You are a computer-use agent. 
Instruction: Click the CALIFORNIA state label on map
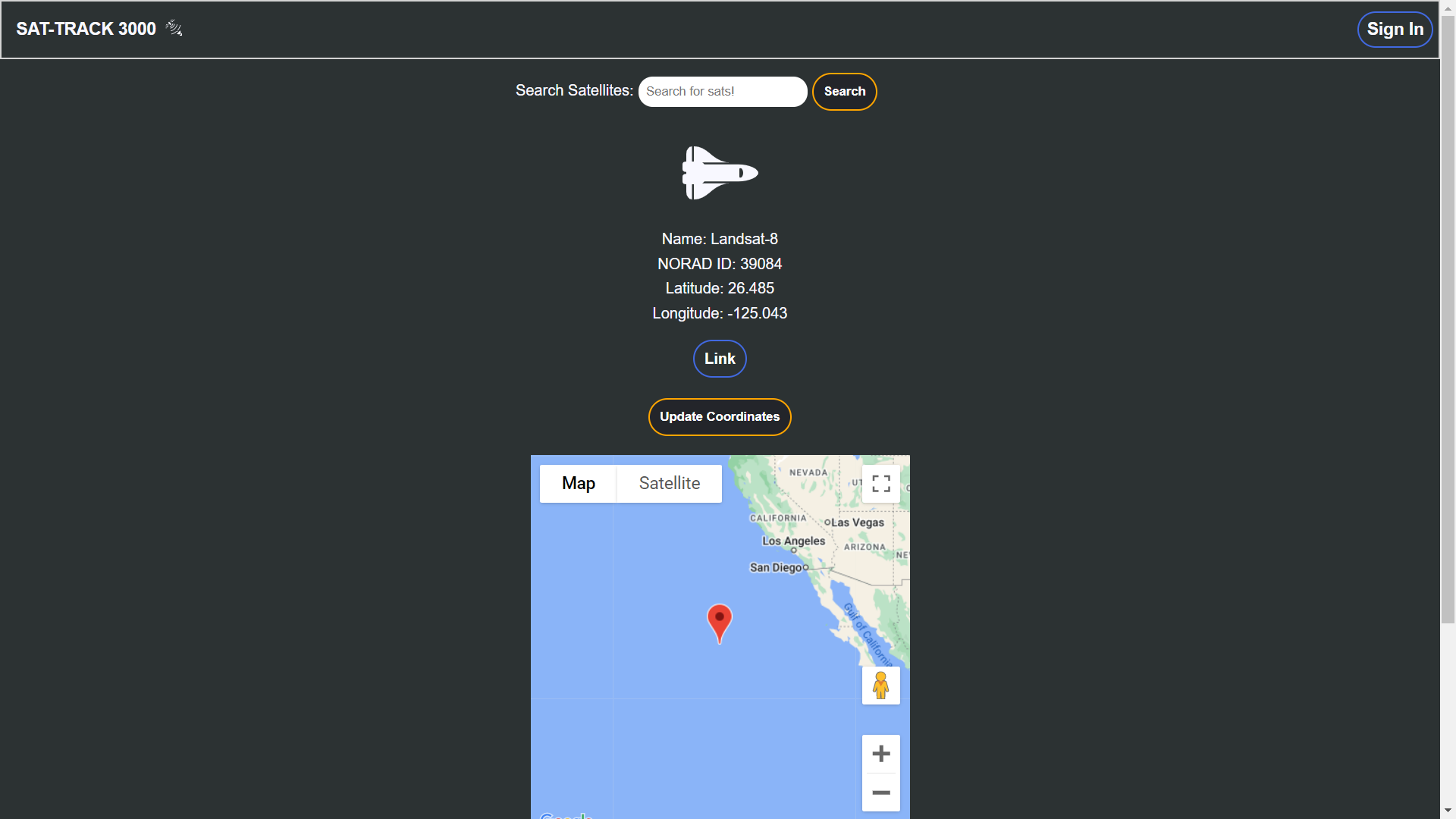778,518
